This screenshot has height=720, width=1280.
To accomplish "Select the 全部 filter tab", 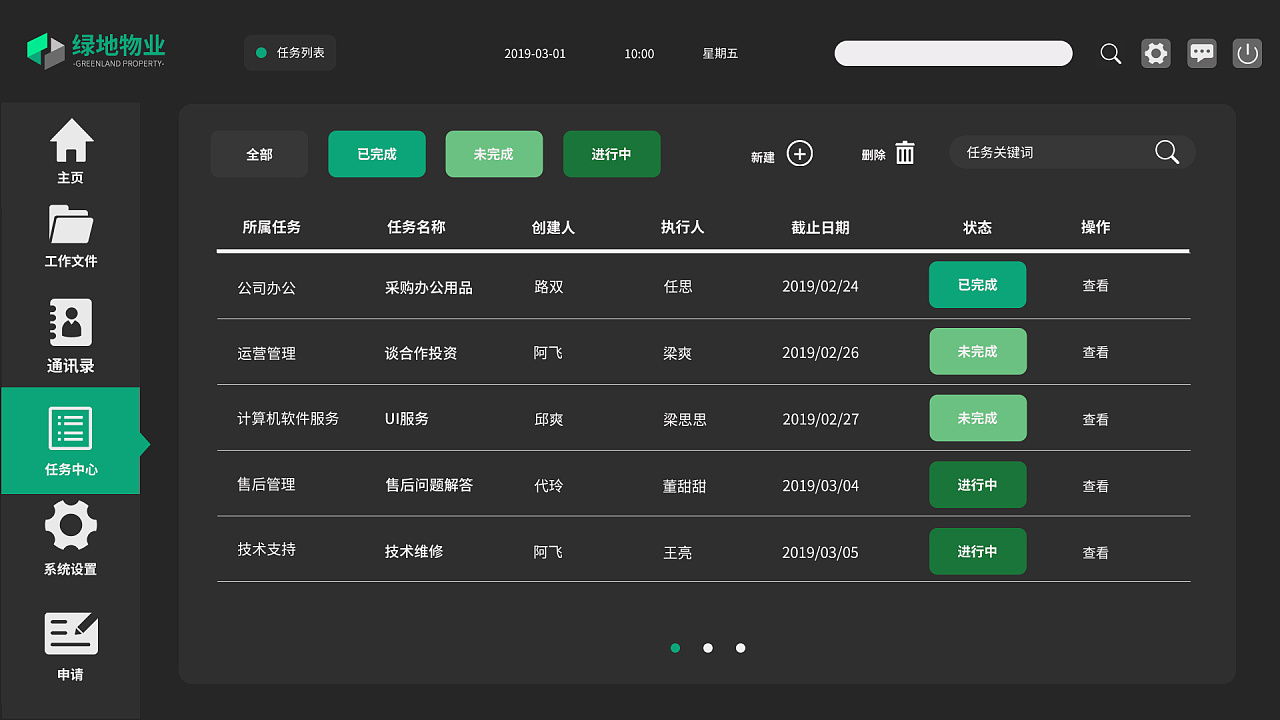I will tap(259, 154).
